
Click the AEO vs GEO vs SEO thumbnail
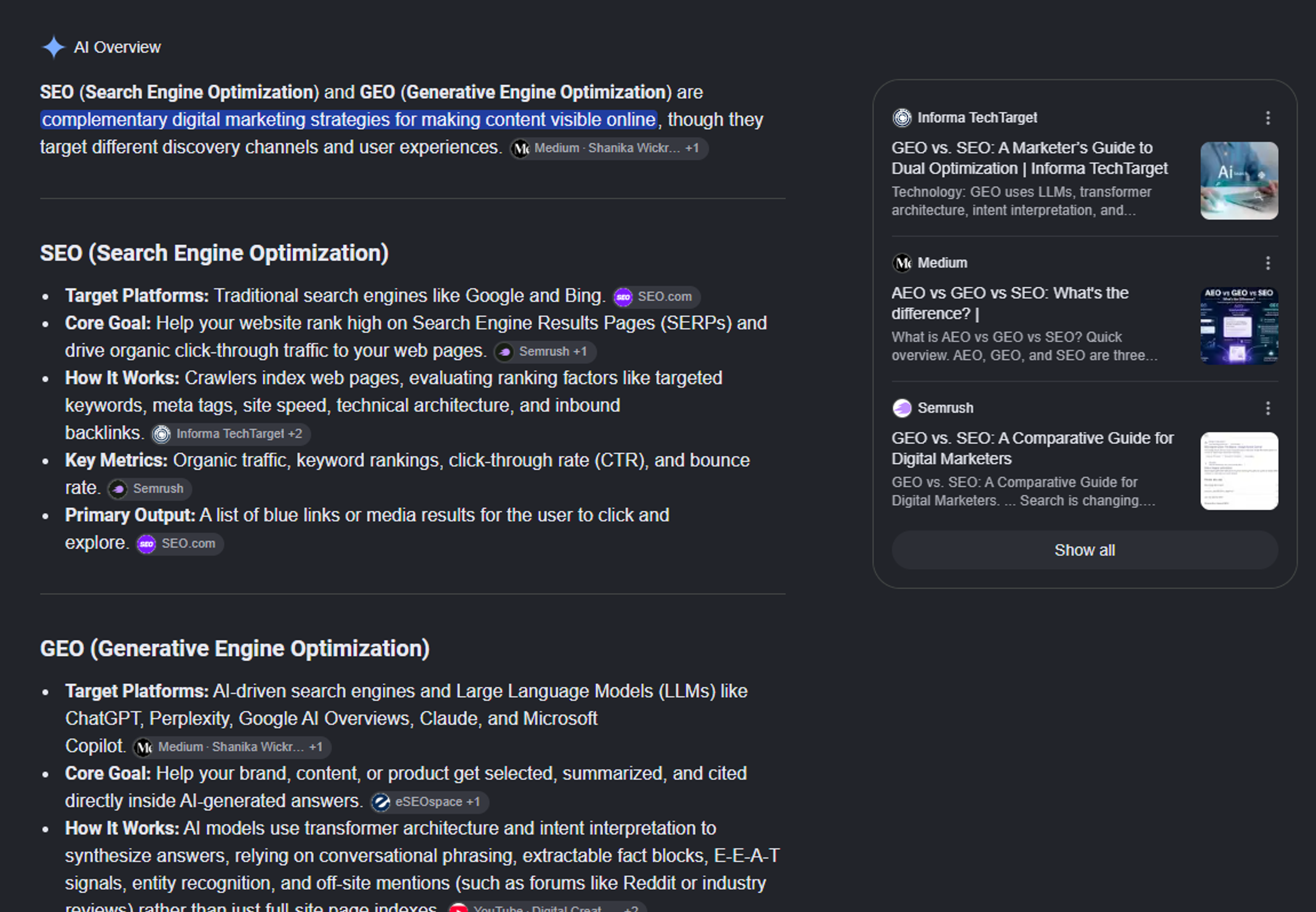point(1239,326)
